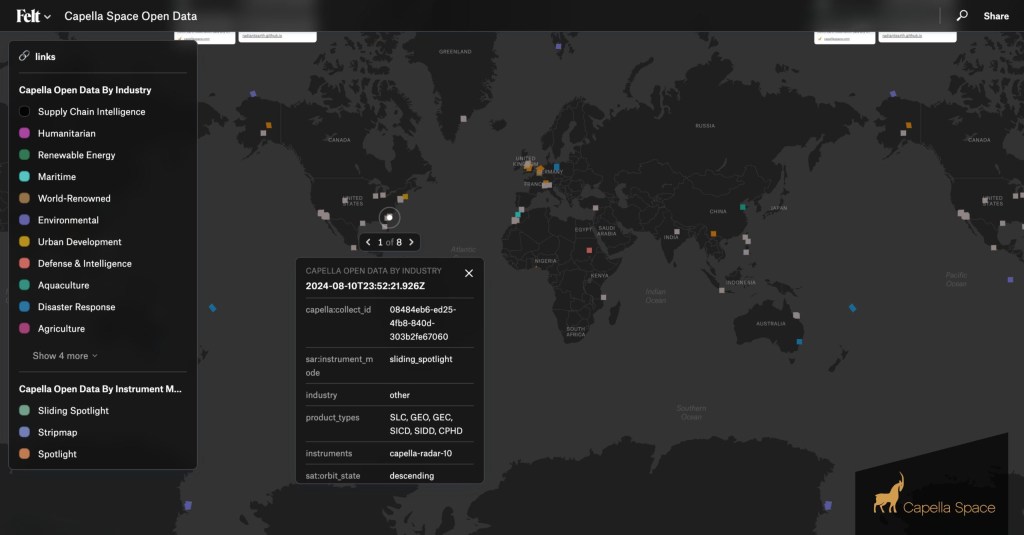Click the blue marker near Australia

point(799,342)
